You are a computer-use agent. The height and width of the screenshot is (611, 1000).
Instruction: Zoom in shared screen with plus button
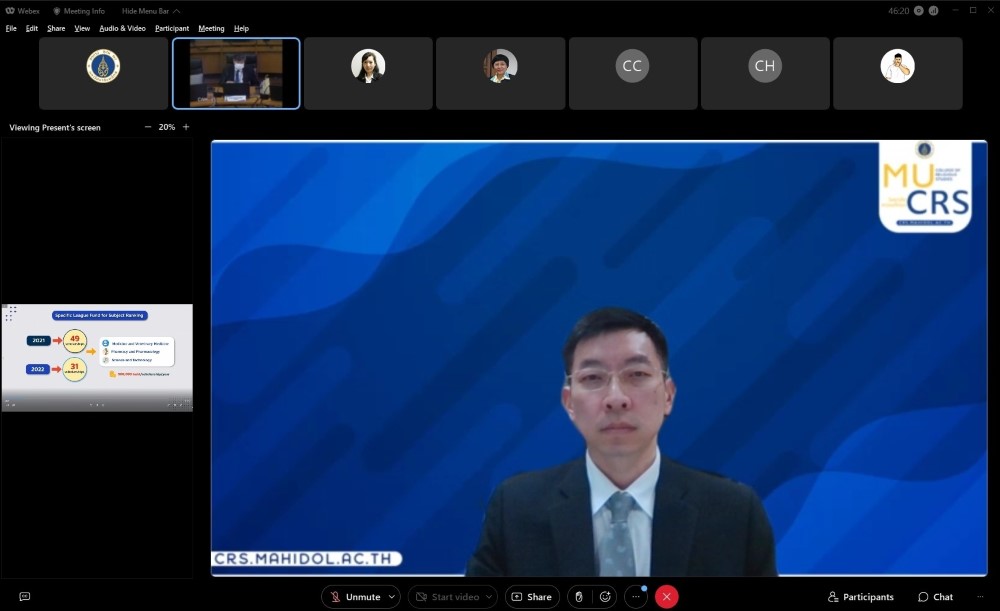coord(186,127)
